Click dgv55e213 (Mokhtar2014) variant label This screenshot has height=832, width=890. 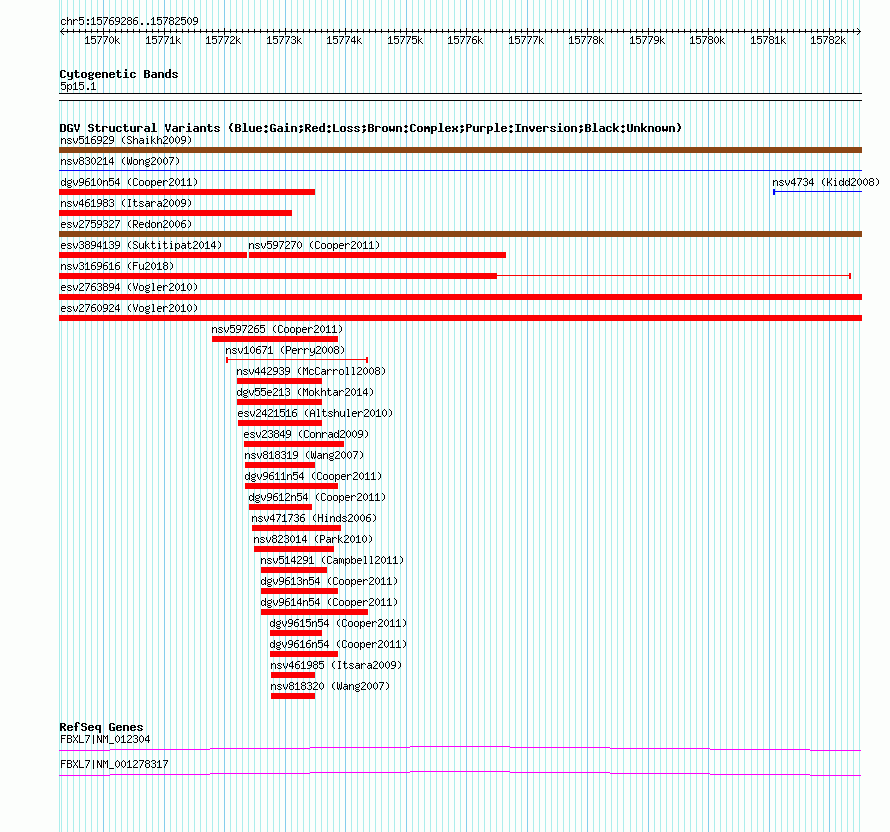pos(305,392)
